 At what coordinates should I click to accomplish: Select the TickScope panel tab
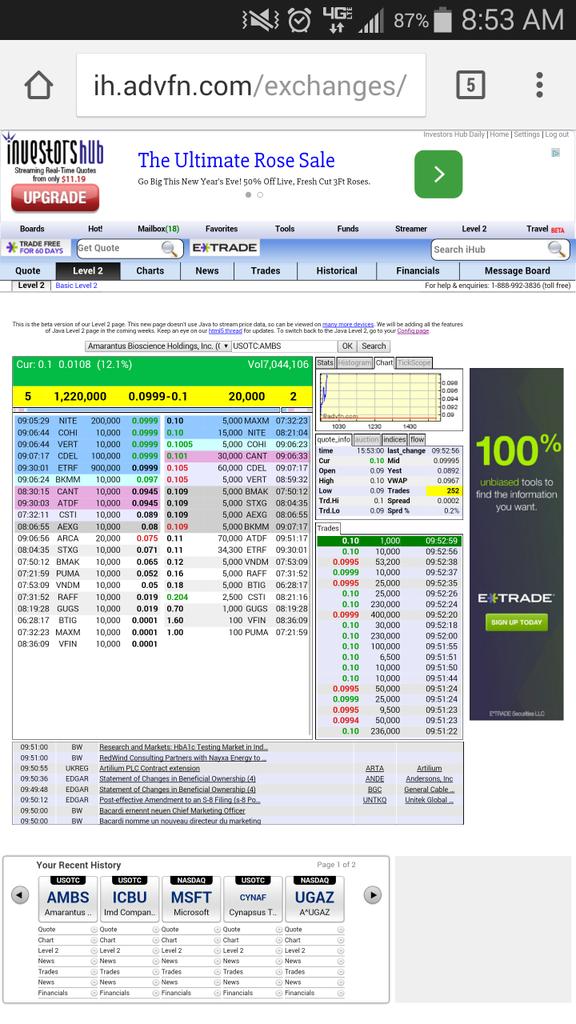pos(414,362)
